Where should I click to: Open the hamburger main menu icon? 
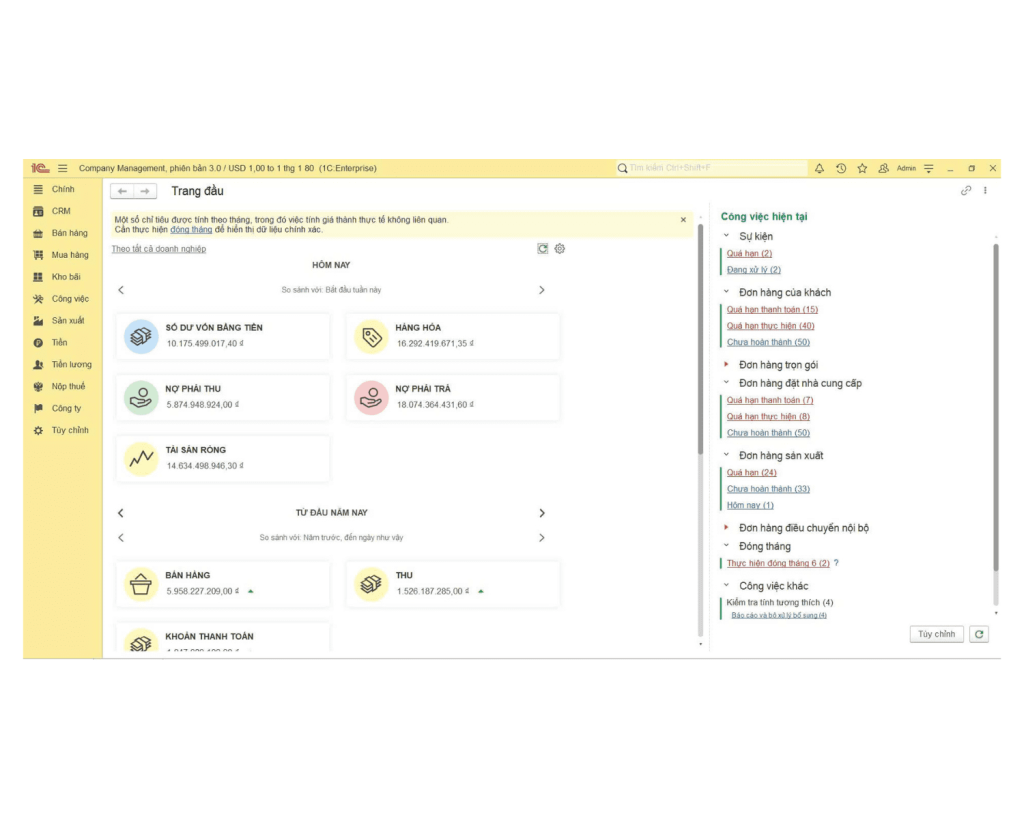(62, 169)
